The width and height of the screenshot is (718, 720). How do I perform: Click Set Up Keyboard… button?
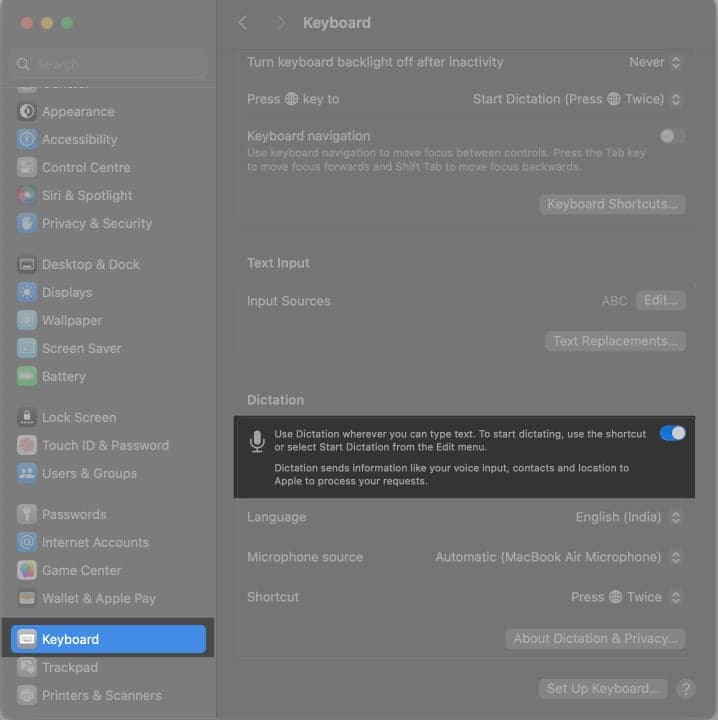pyautogui.click(x=603, y=689)
